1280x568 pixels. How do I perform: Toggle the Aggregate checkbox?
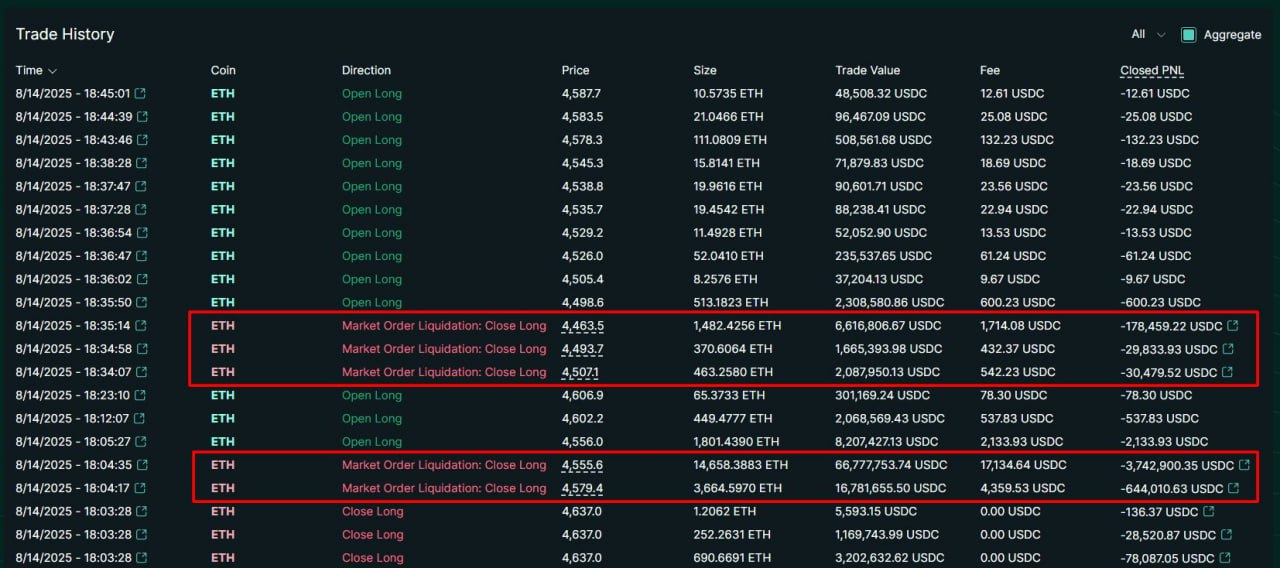(x=1188, y=35)
